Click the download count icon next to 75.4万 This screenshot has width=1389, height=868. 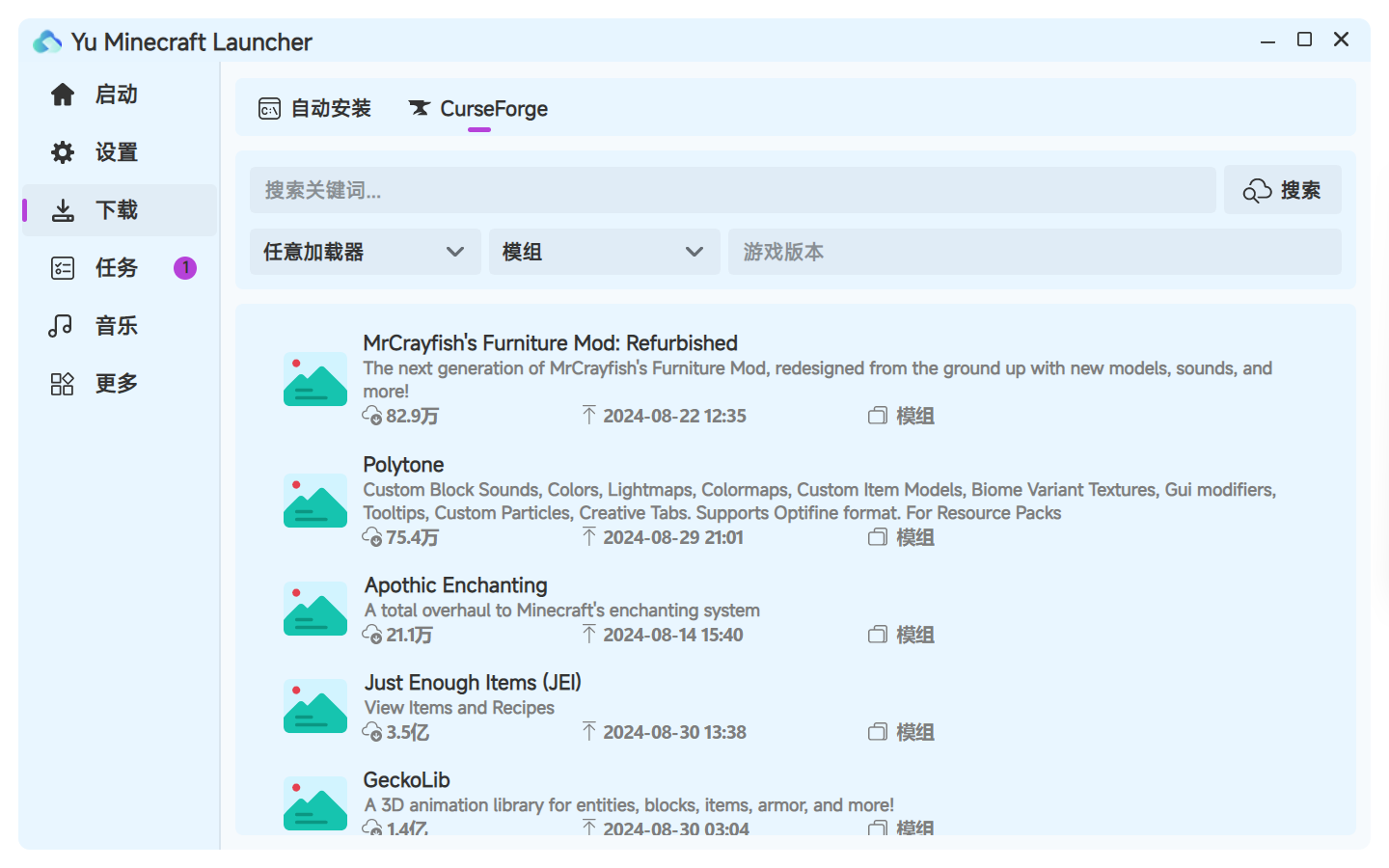[372, 537]
